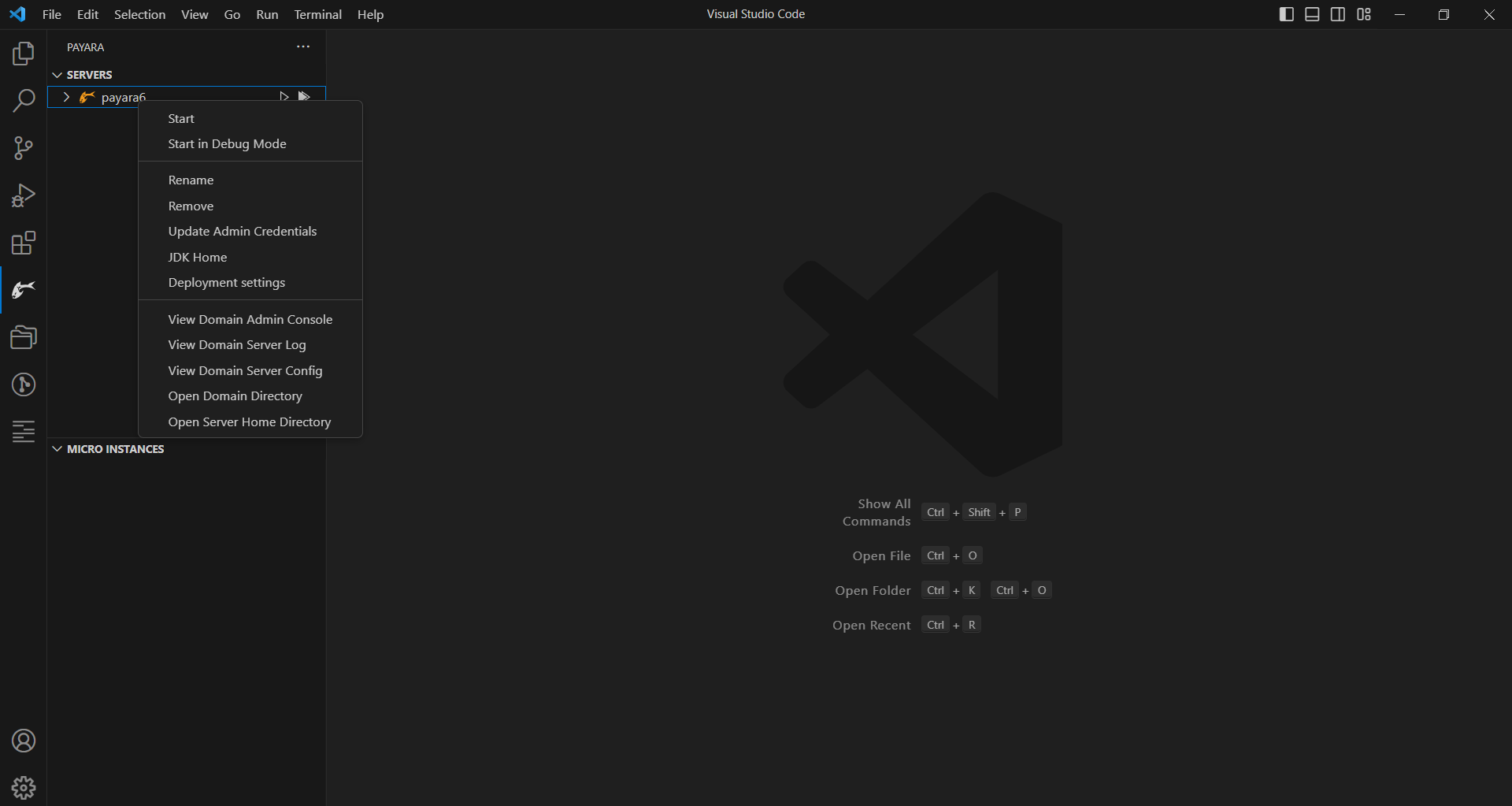Open the Explorer view in activity bar
1512x806 pixels.
[x=24, y=54]
